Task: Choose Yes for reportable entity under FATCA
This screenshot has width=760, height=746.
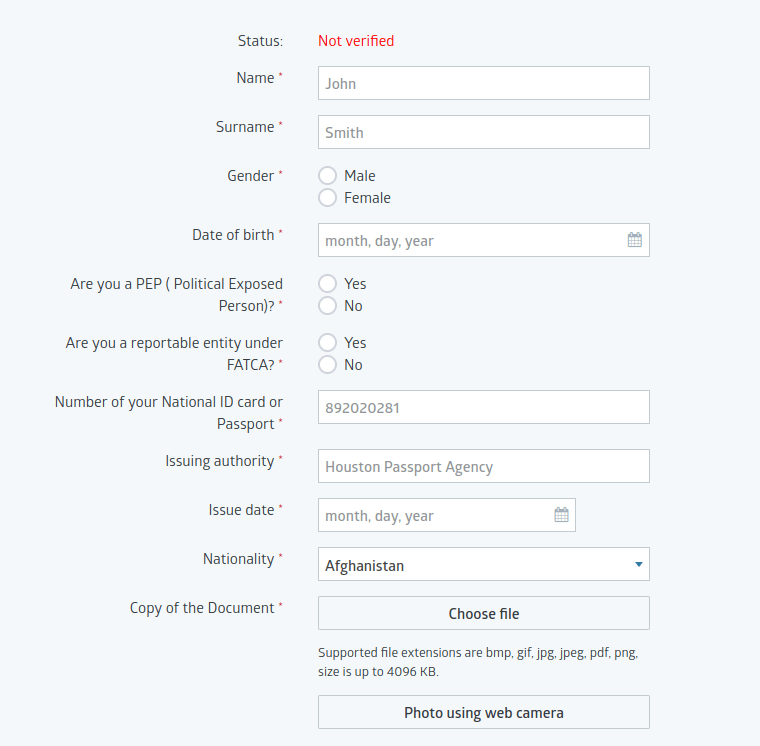Action: pos(327,343)
